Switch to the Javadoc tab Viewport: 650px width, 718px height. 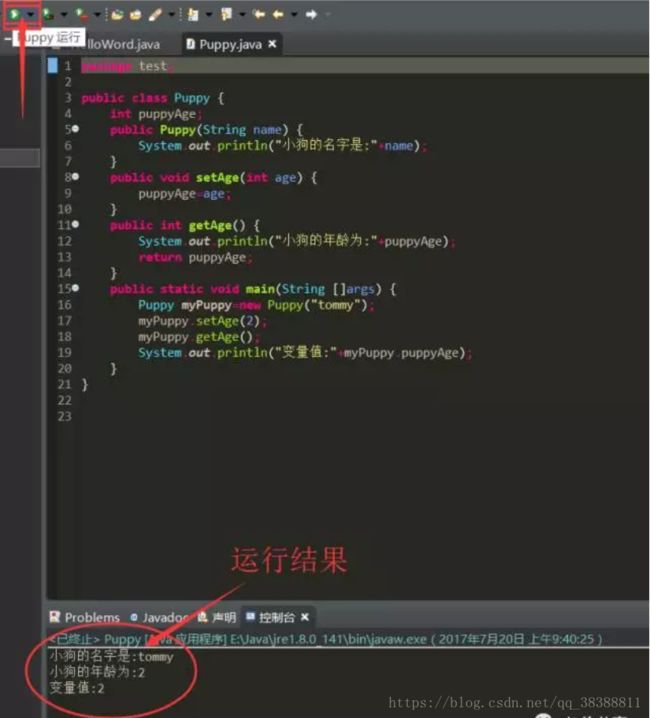click(160, 618)
